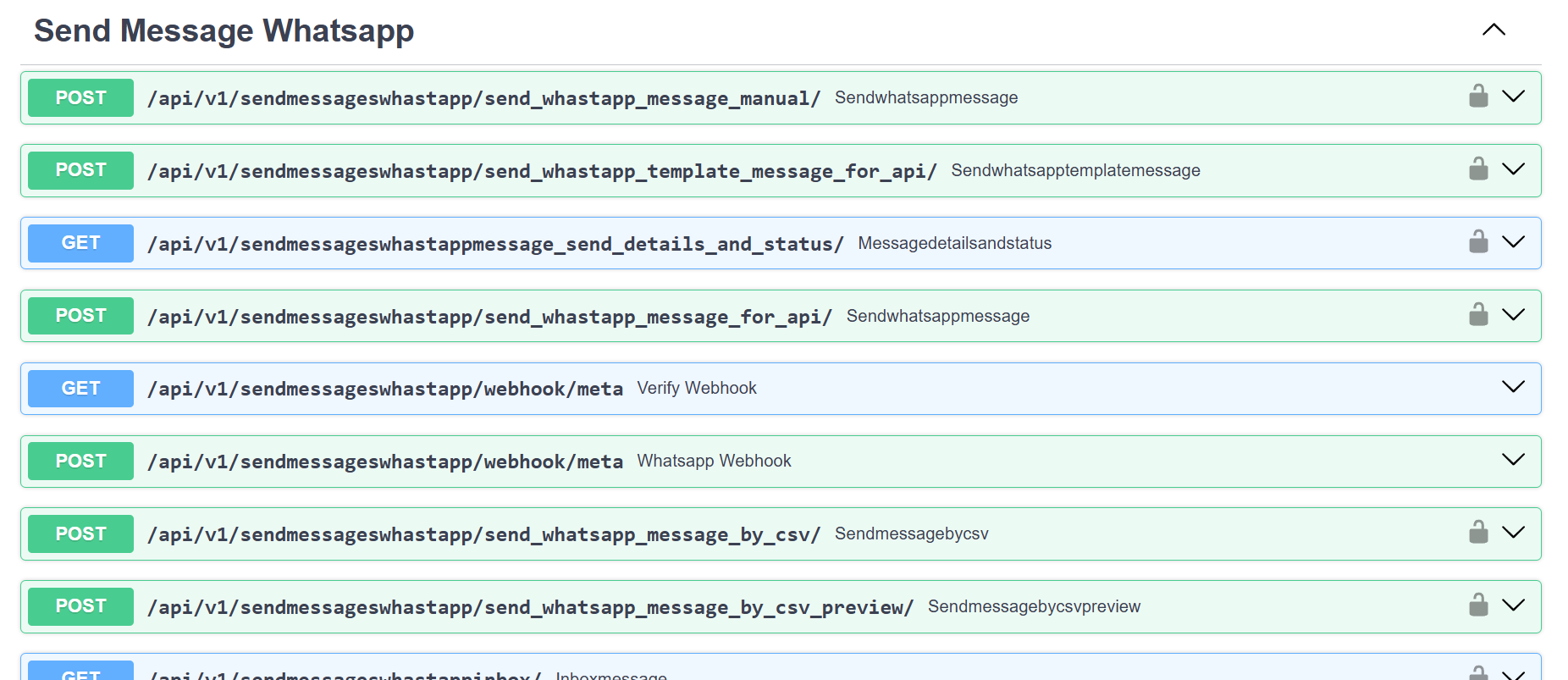Screen dimensions: 1568x680
Task: Click the lock icon on the Inboxmessage row
Action: (1478, 672)
